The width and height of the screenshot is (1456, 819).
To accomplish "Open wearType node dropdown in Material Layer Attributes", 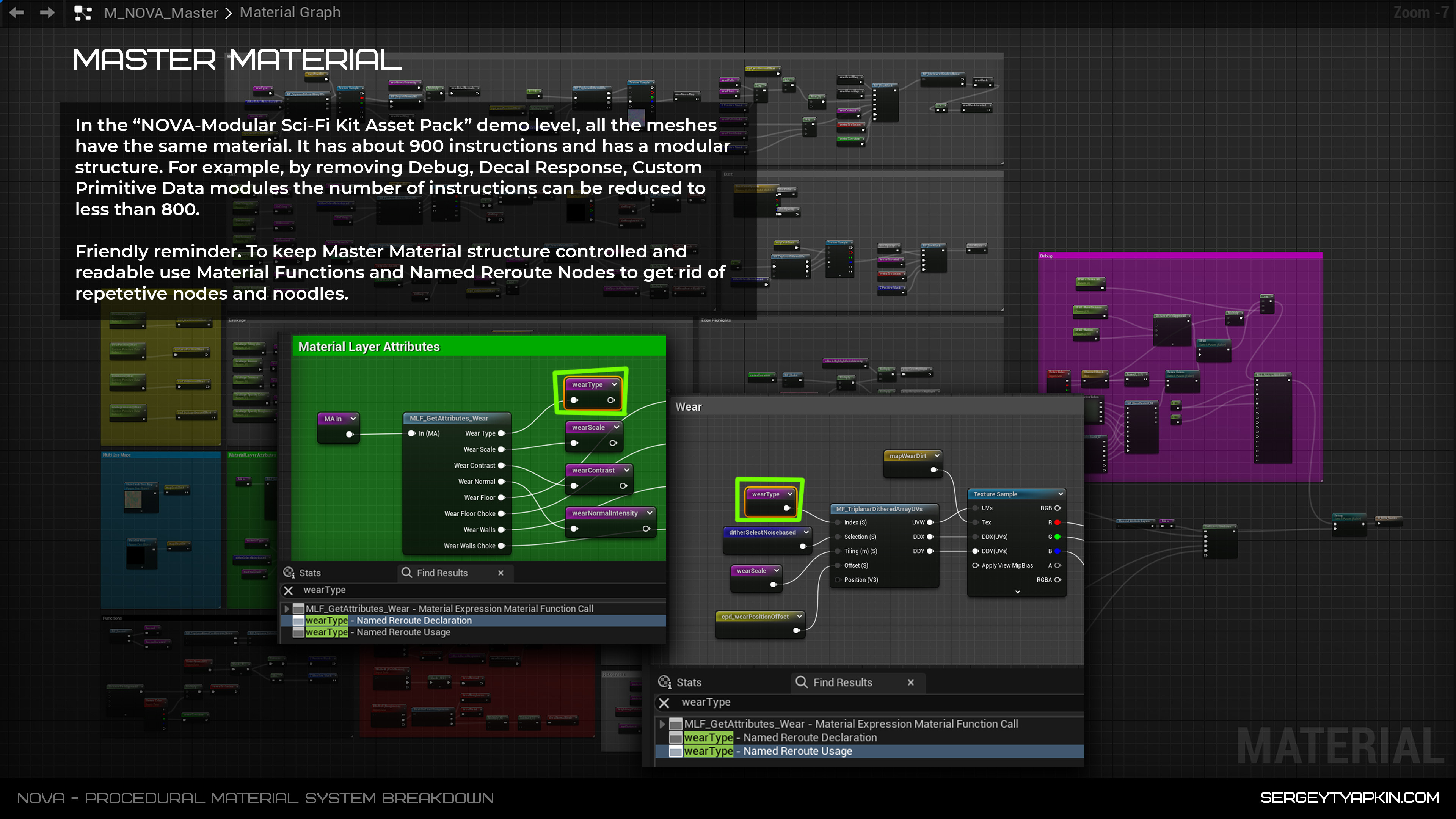I will tap(614, 384).
